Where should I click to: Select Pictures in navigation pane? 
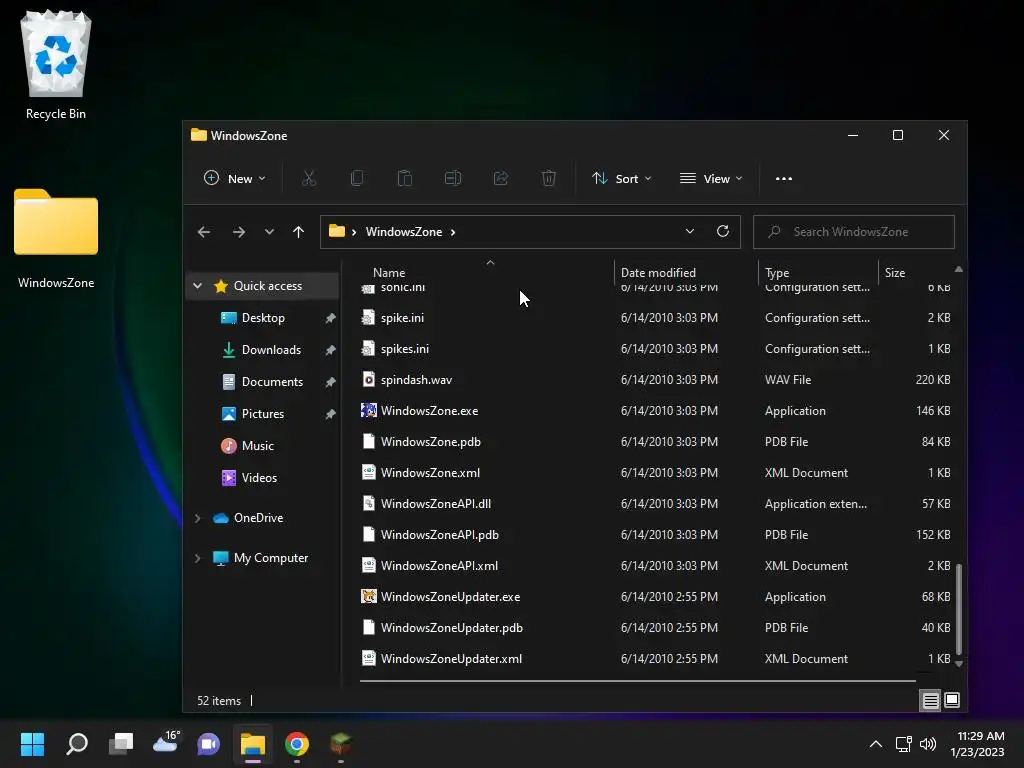(263, 414)
